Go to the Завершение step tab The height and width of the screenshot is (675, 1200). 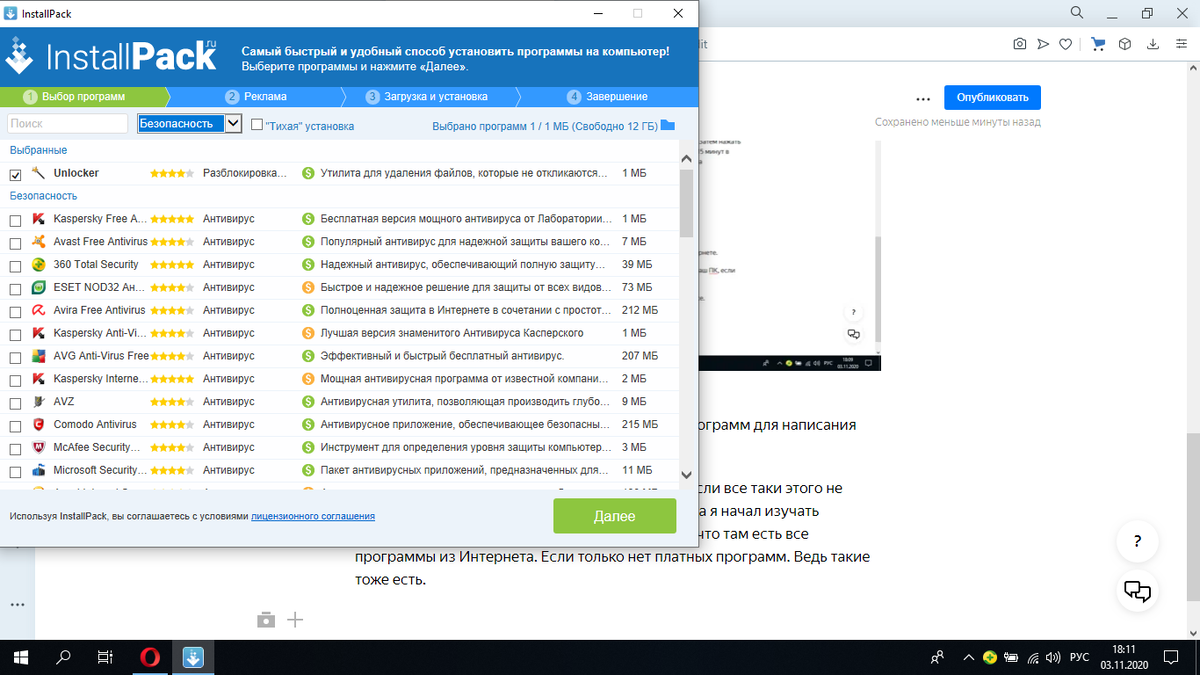click(607, 97)
